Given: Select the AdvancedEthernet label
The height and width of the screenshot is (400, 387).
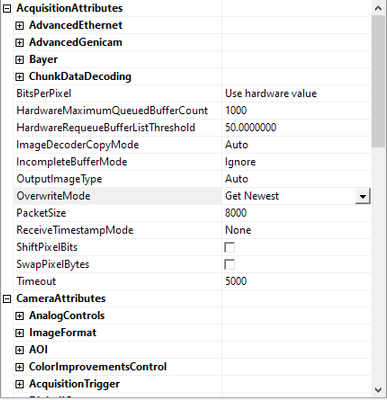Looking at the screenshot, I should click(76, 25).
